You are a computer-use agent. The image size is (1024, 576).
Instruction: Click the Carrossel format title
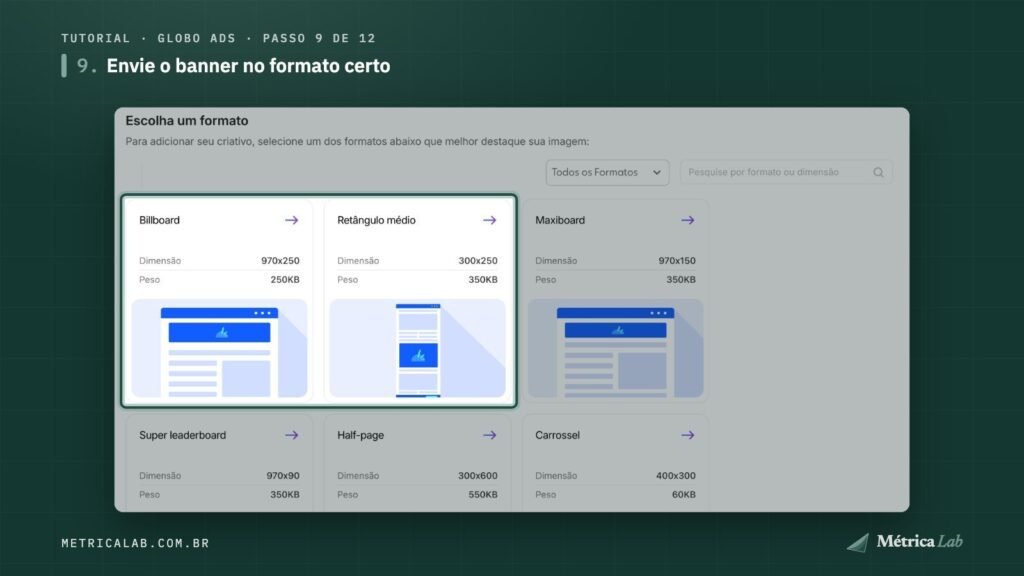click(557, 435)
